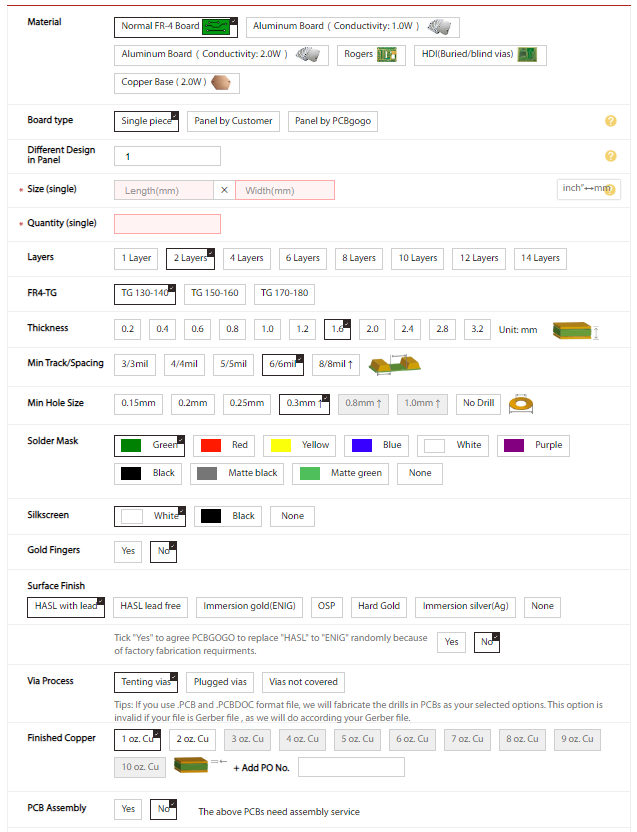Select Hard Gold surface finish
This screenshot has height=832, width=637.
tap(379, 607)
